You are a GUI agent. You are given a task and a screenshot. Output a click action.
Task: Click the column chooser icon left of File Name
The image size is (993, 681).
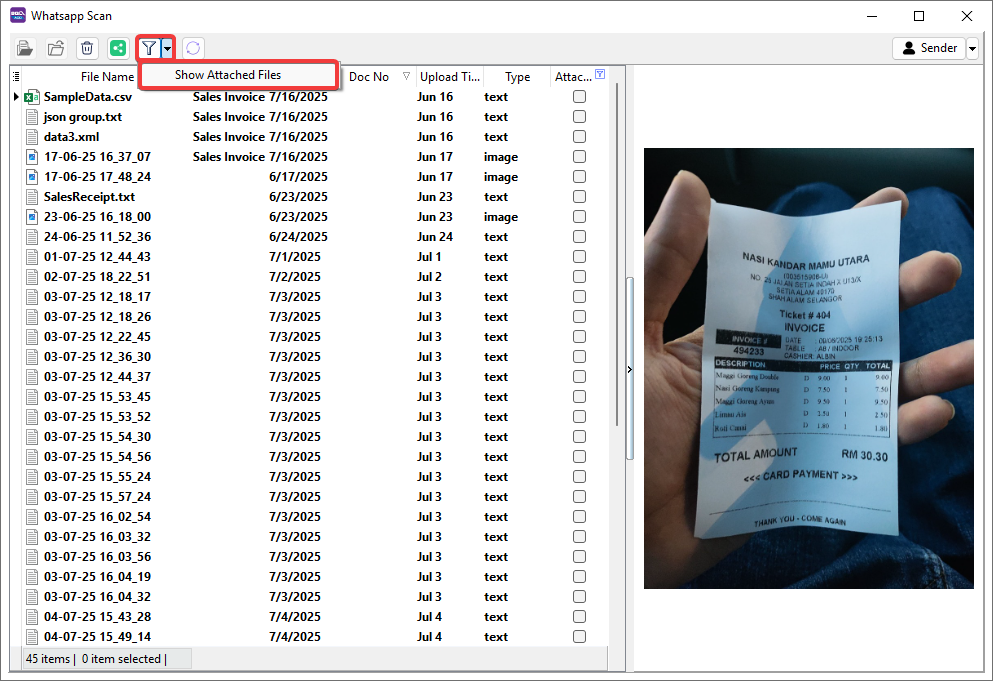click(16, 77)
